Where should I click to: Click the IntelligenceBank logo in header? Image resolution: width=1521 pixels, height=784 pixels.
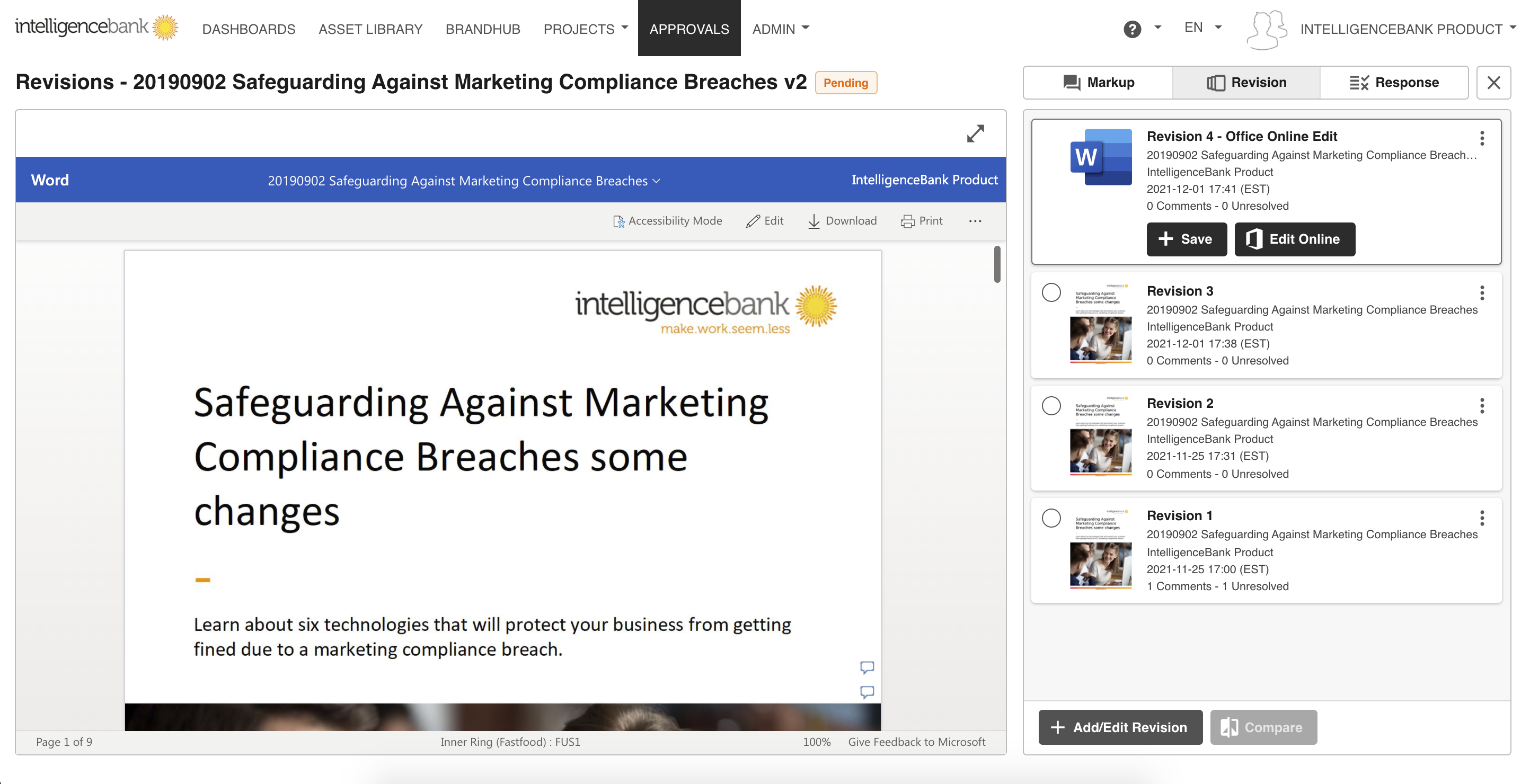96,27
